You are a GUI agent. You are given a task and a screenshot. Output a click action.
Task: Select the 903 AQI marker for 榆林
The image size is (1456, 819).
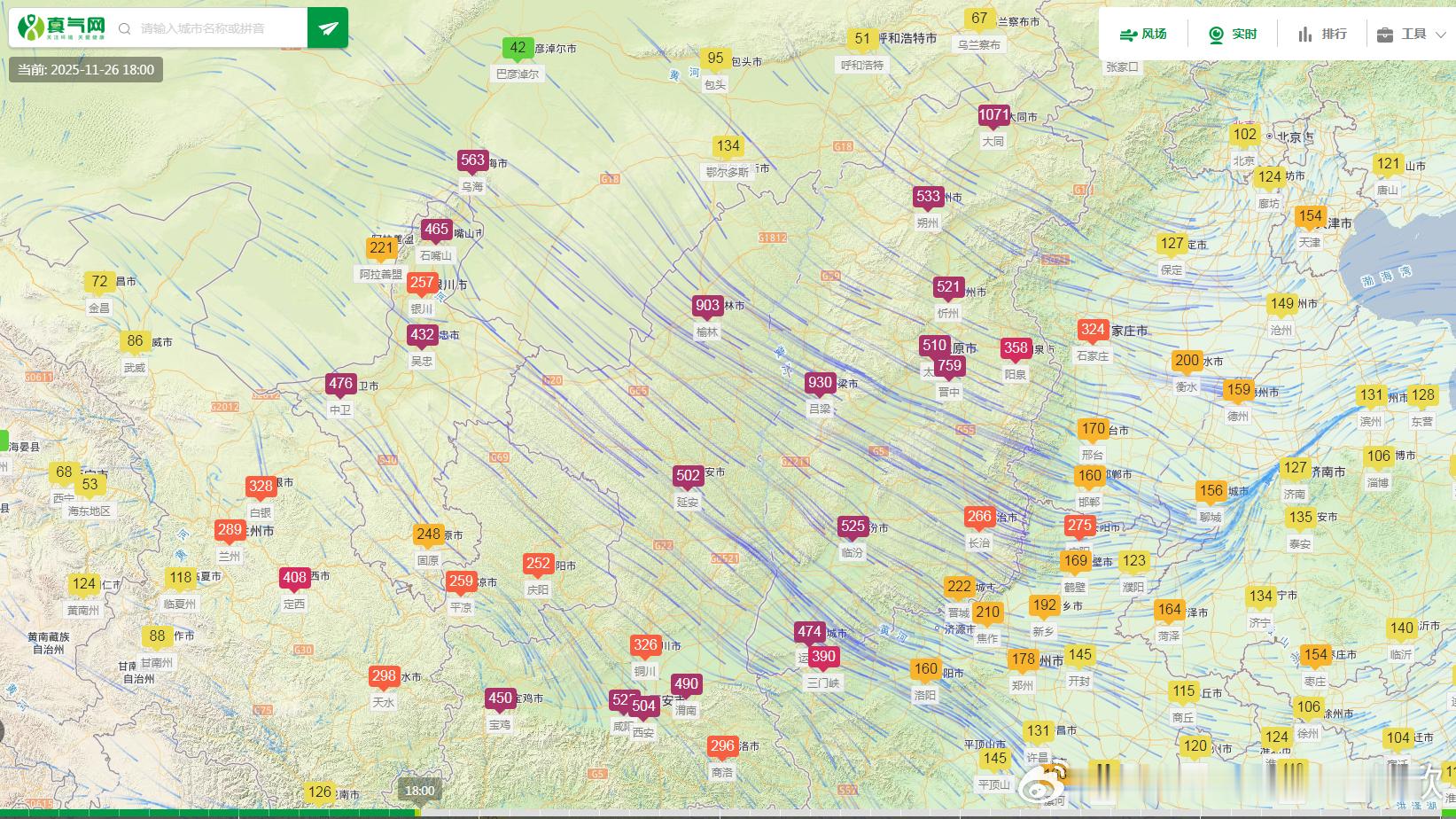point(707,307)
